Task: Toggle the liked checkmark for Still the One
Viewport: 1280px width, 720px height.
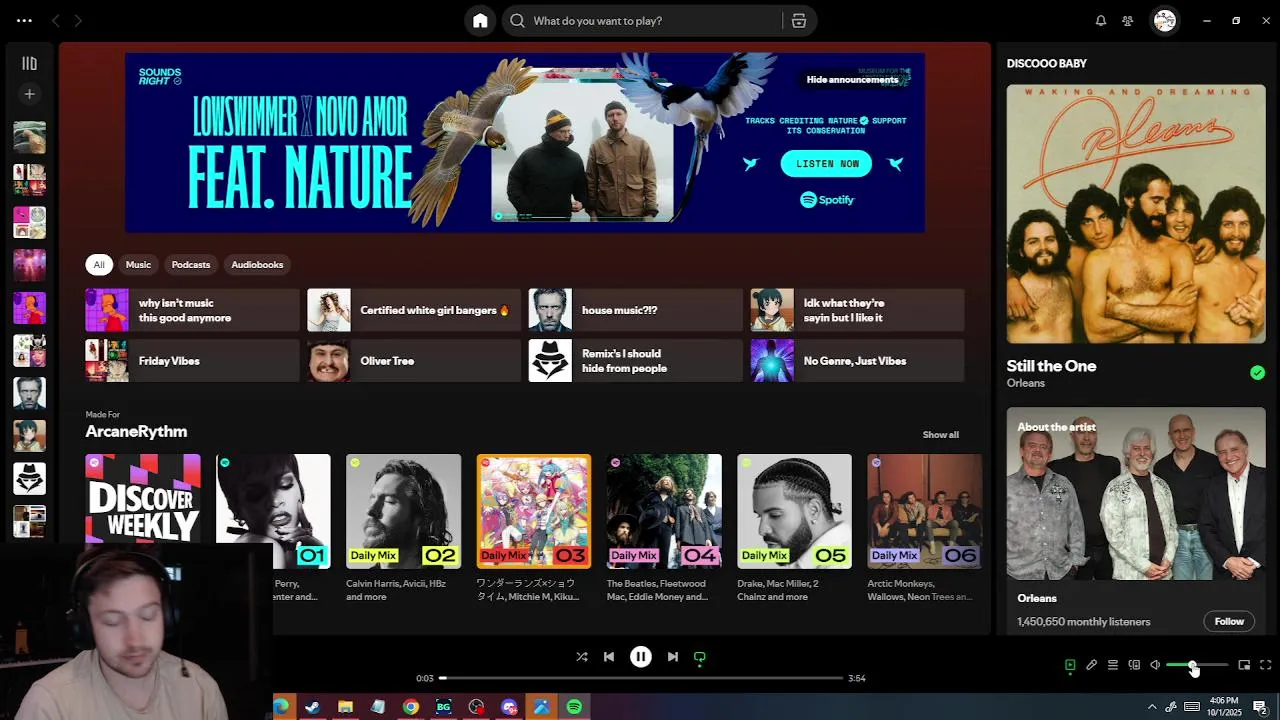Action: (x=1257, y=373)
